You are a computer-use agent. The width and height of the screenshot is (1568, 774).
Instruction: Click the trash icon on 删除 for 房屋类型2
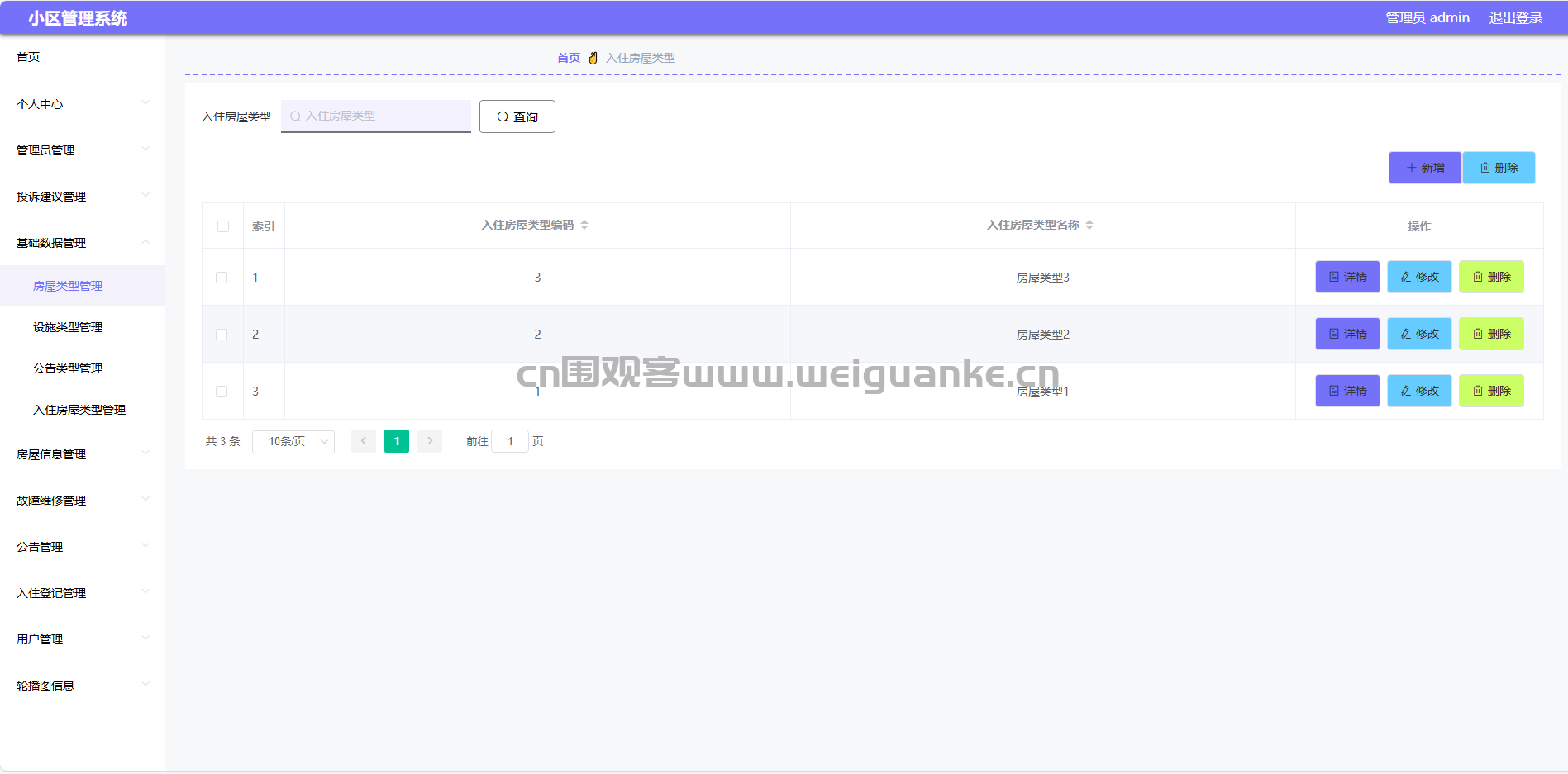(x=1478, y=334)
